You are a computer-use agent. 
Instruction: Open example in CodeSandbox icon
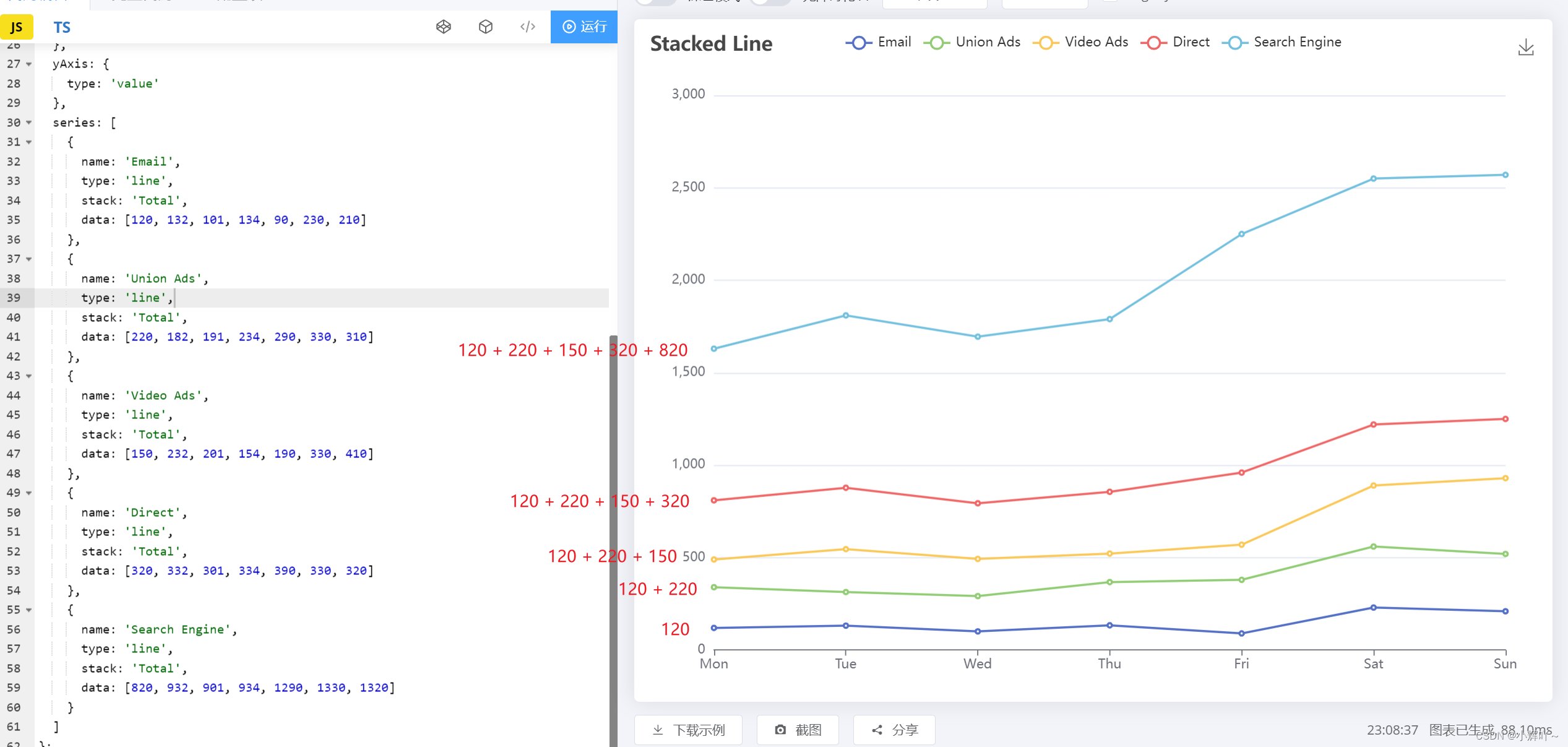click(x=486, y=27)
